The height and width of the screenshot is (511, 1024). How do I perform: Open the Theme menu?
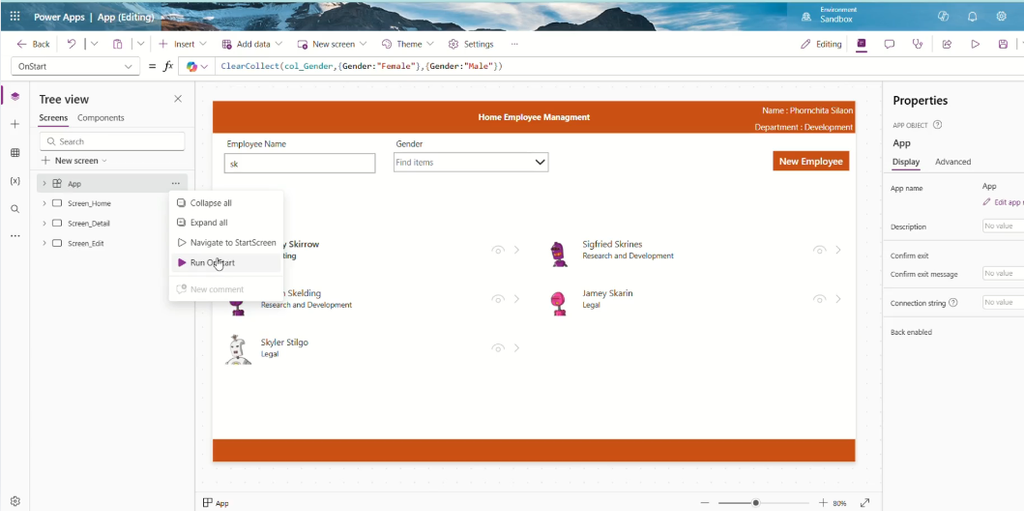pyautogui.click(x=408, y=44)
